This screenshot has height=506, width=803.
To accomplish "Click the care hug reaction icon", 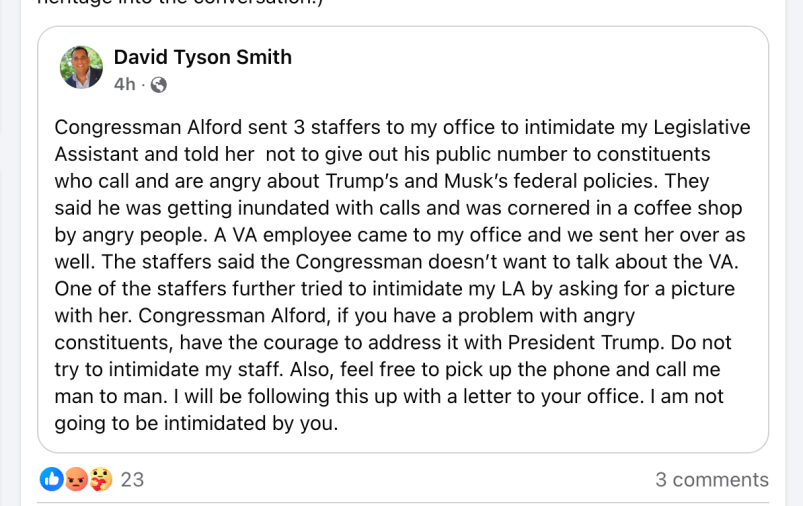I will 100,479.
